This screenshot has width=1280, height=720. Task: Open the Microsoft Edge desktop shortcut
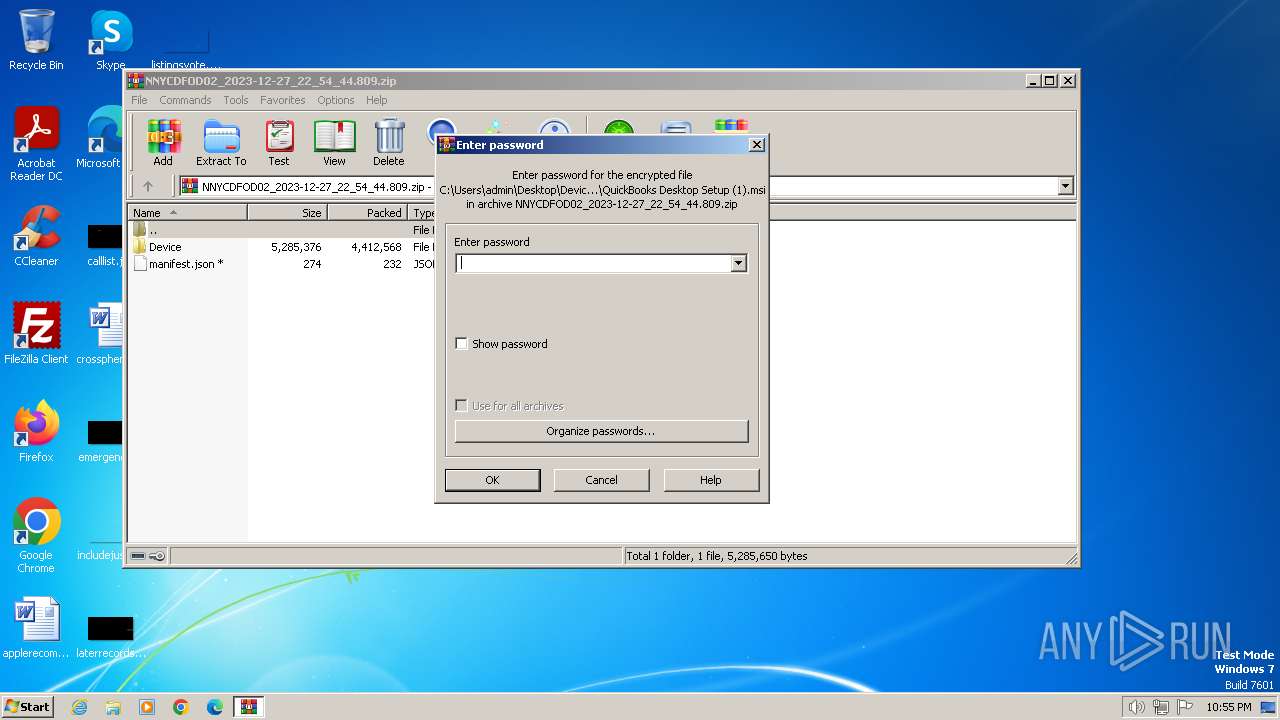(100, 138)
